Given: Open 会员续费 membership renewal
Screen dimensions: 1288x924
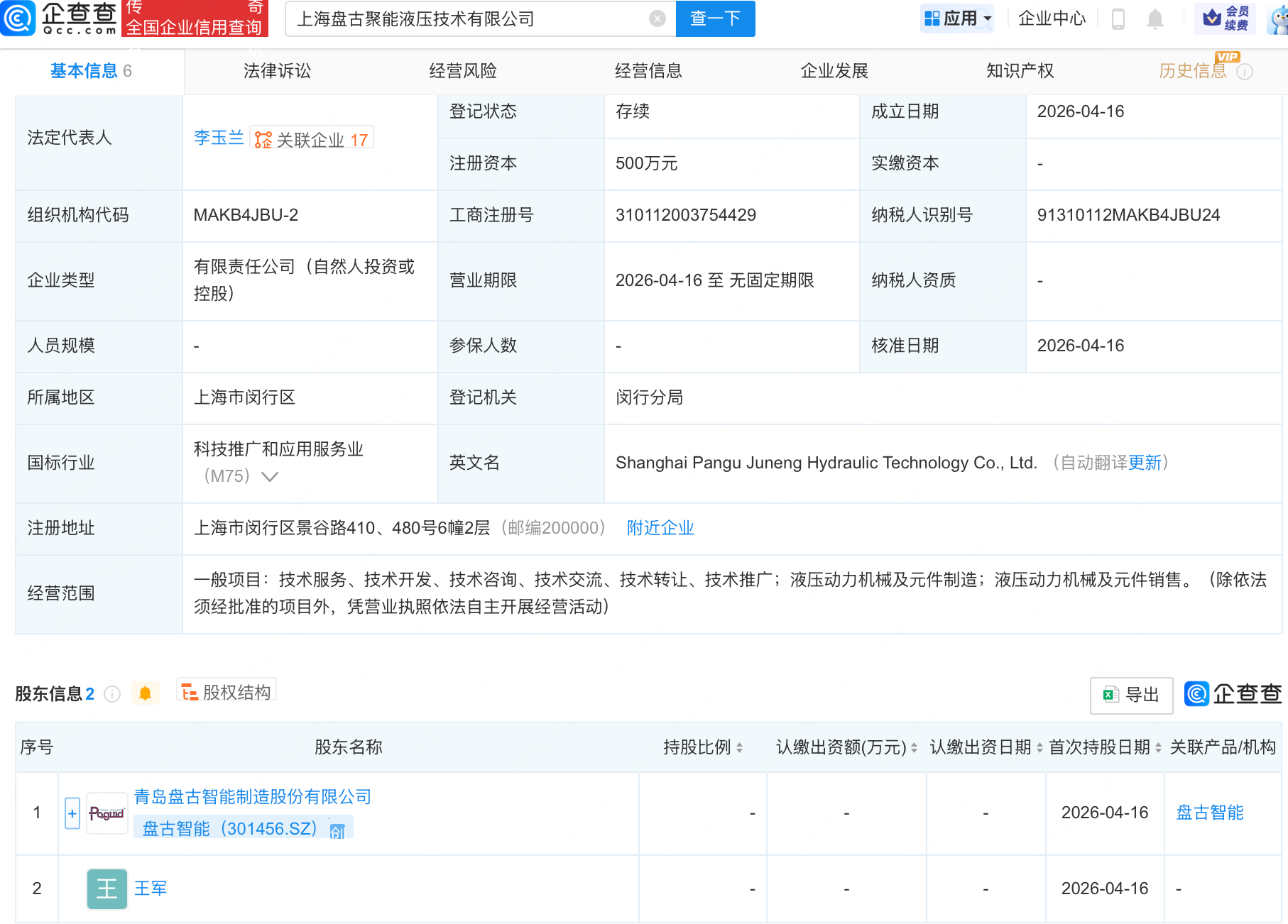Looking at the screenshot, I should [x=1225, y=18].
